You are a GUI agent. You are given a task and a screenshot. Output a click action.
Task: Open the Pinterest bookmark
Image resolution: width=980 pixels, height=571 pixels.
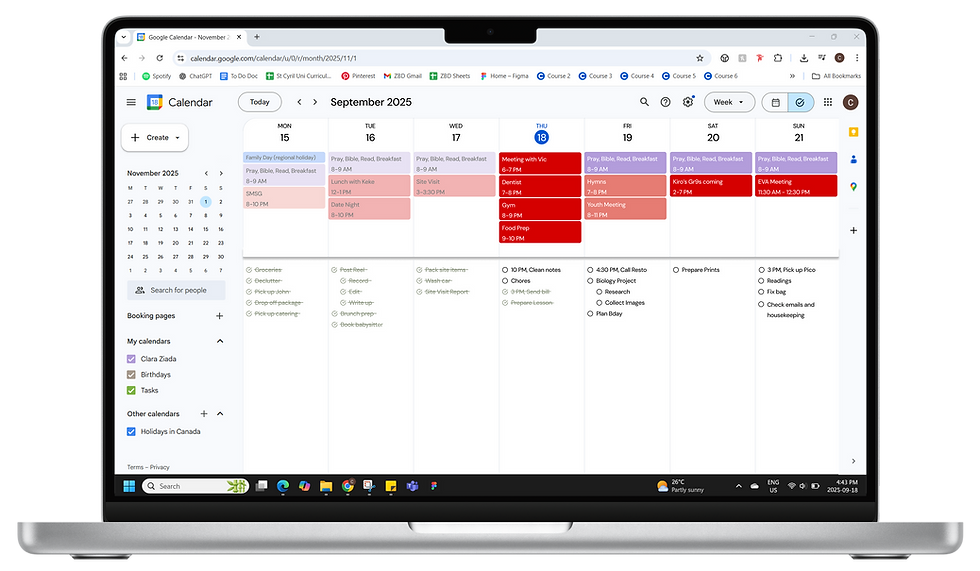(x=358, y=76)
